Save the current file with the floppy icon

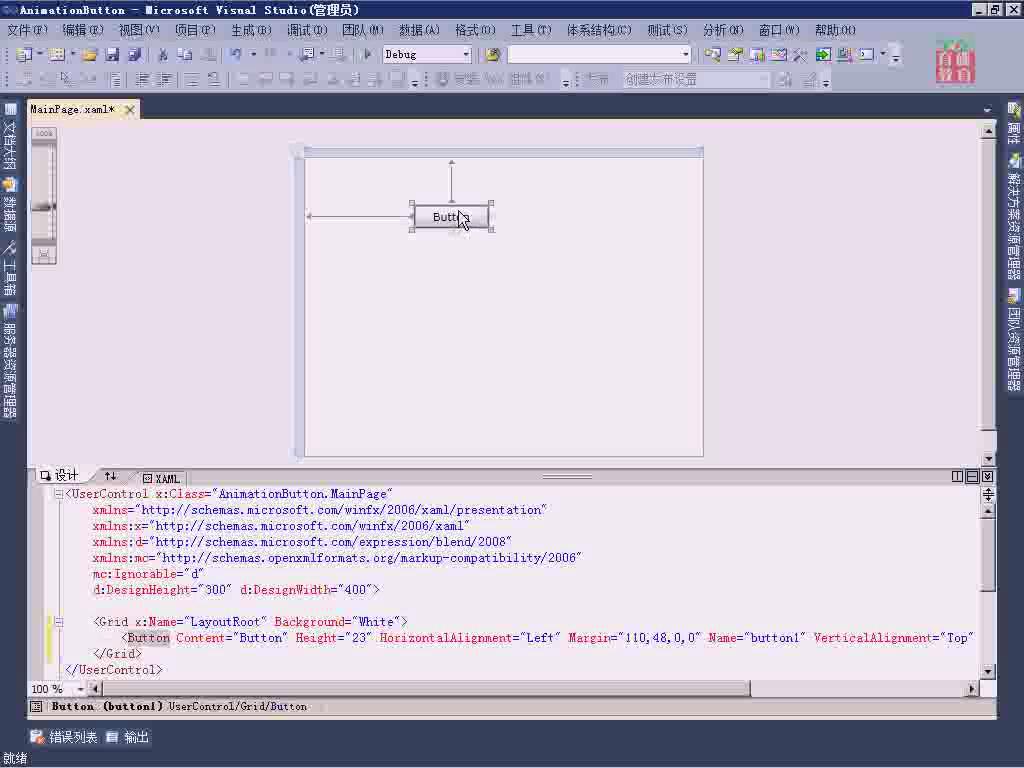pos(112,55)
